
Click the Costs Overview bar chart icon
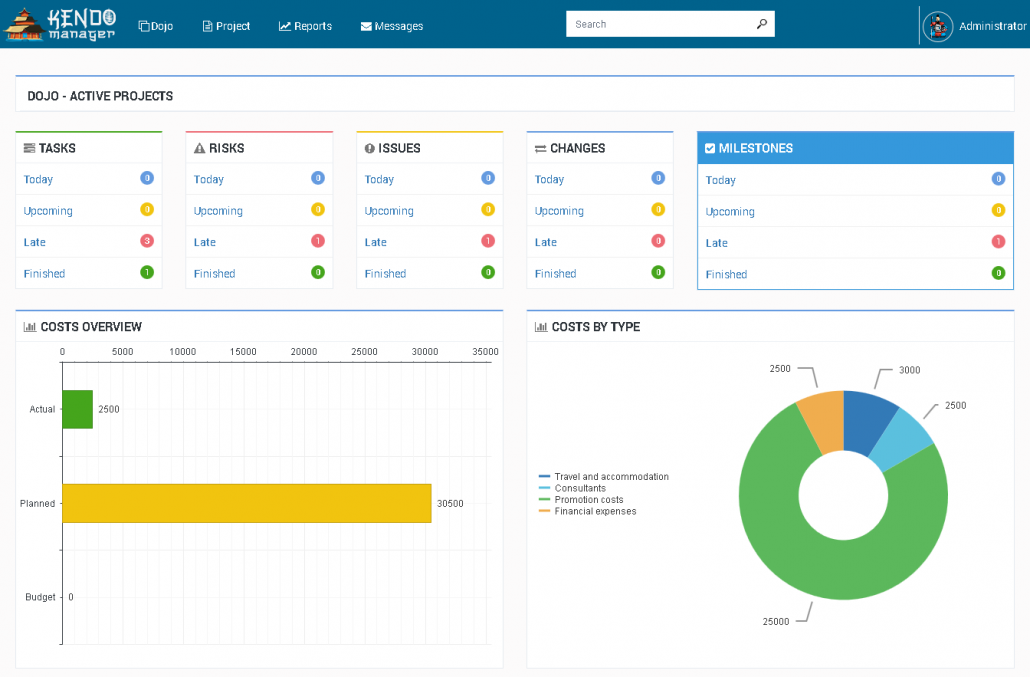tap(30, 327)
